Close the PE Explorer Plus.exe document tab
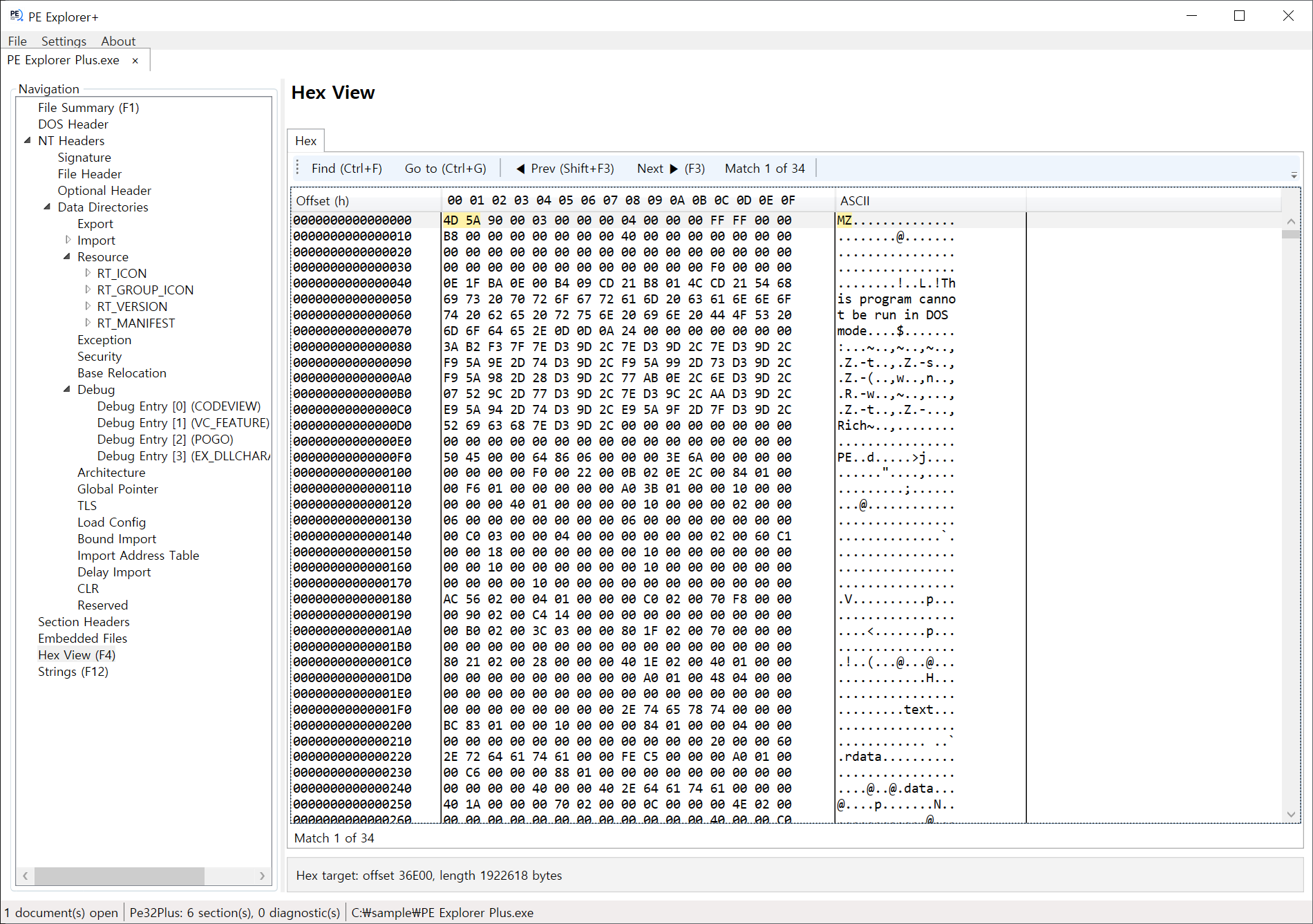The width and height of the screenshot is (1313, 924). [x=135, y=61]
